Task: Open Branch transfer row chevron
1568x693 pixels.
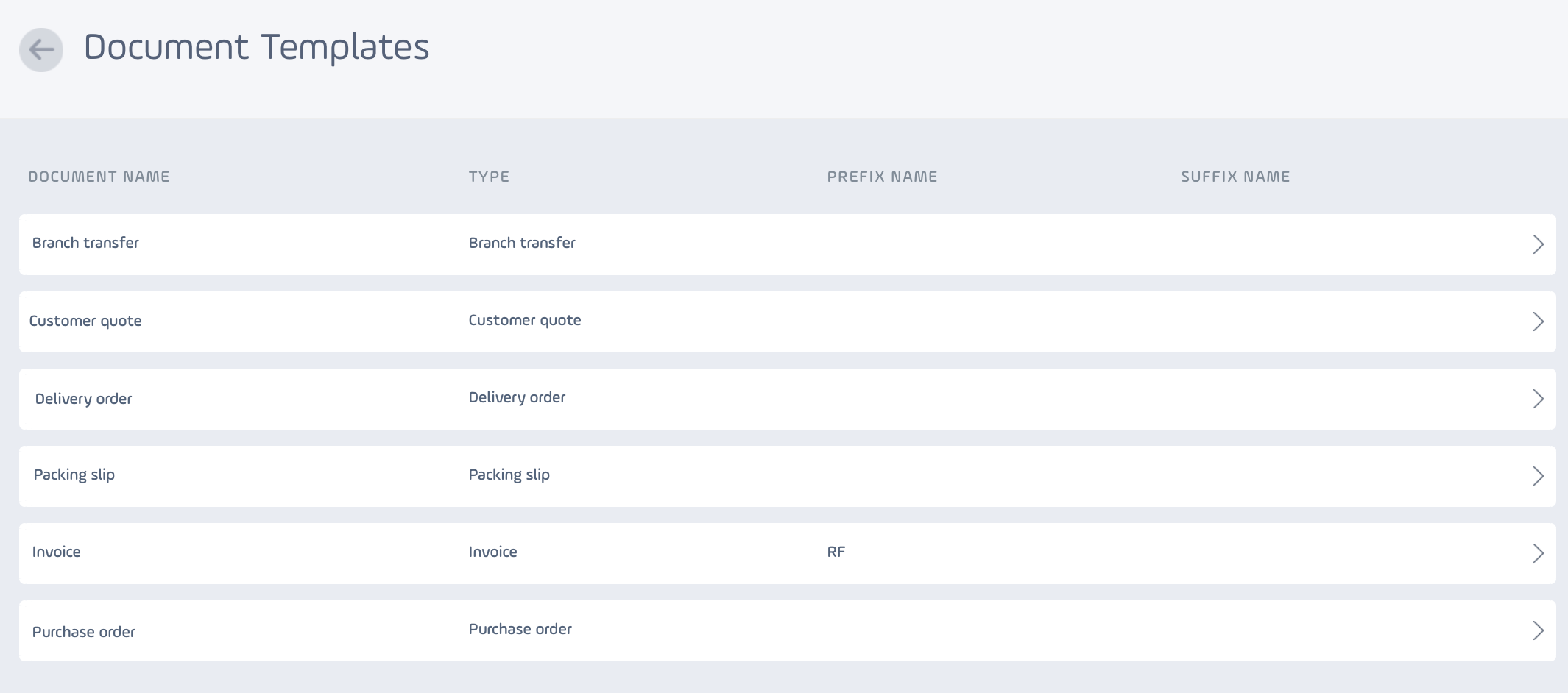Action: pyautogui.click(x=1538, y=244)
